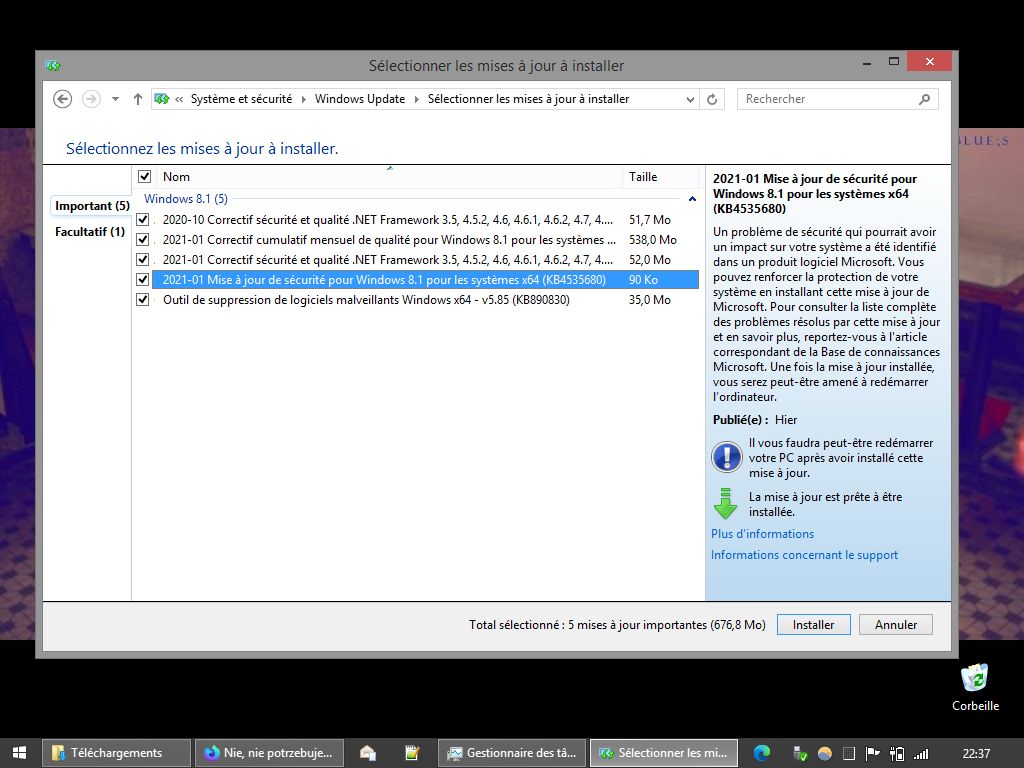
Task: Select the Outil de suppression de logiciels malveillants row
Action: [x=425, y=300]
